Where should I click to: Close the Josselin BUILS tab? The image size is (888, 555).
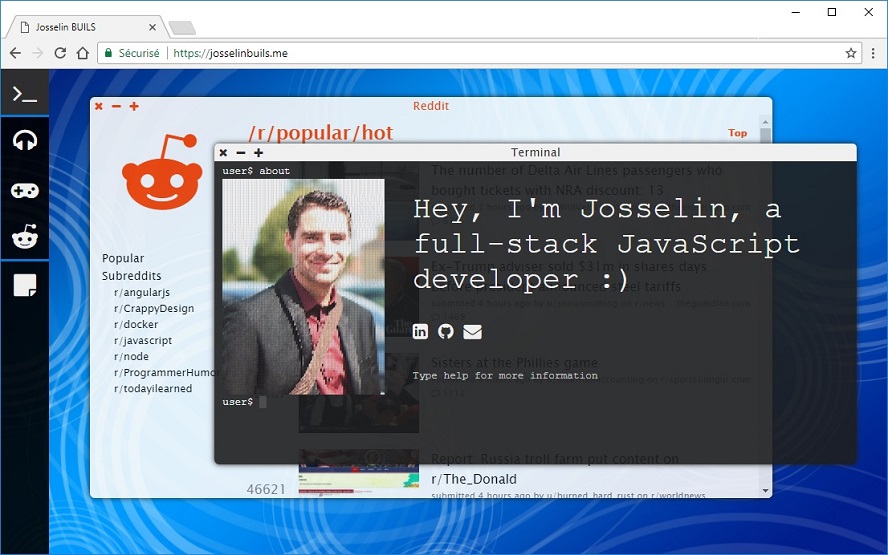[152, 27]
